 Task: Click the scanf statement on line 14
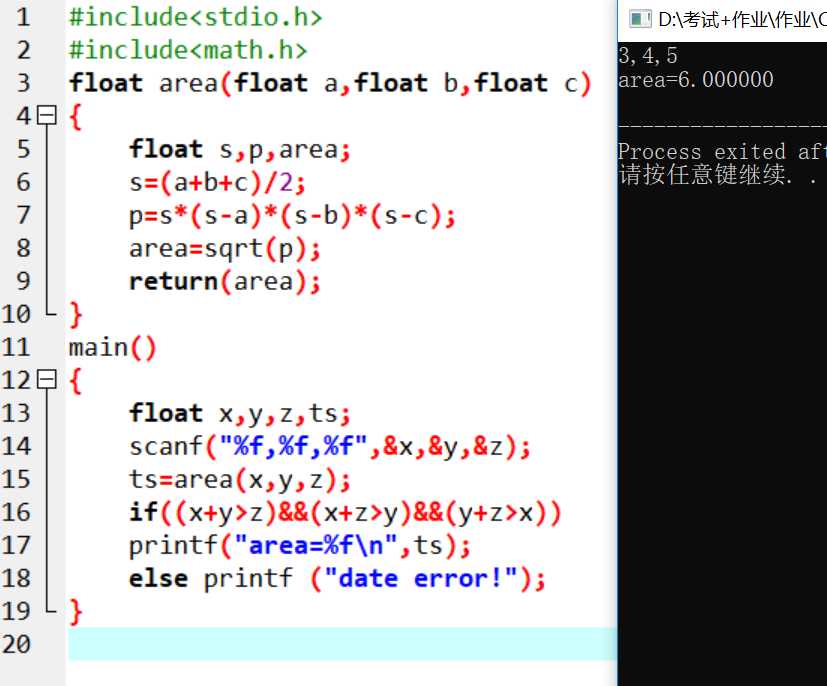(330, 447)
